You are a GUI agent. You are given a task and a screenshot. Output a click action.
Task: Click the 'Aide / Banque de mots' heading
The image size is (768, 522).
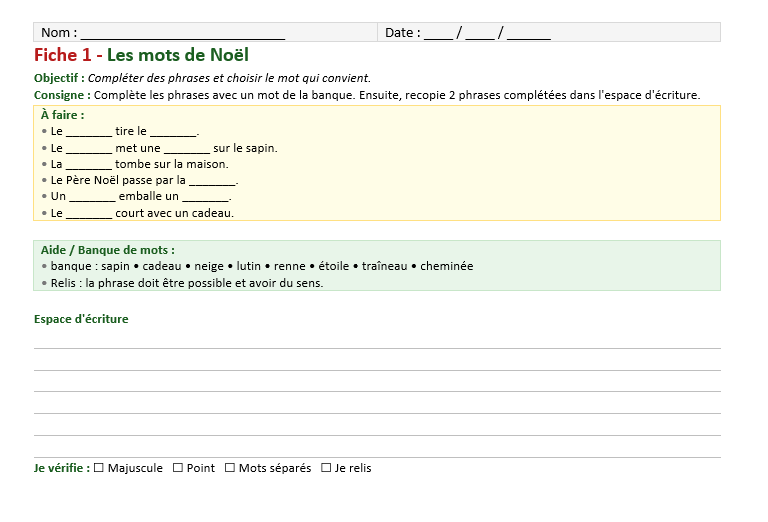point(107,250)
